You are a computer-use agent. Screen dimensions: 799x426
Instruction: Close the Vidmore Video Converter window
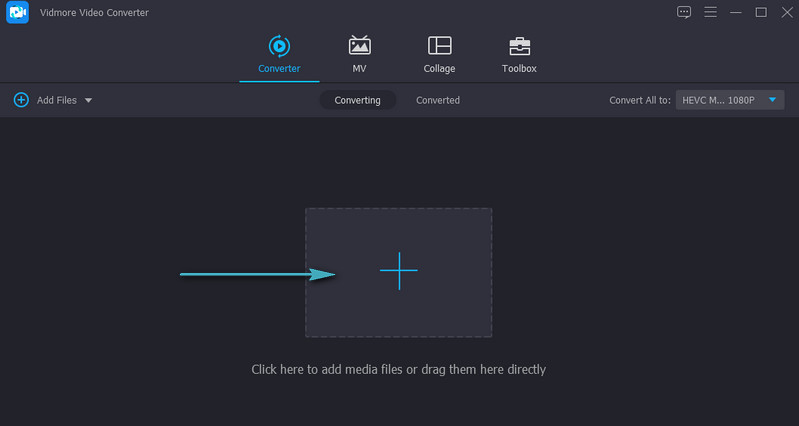[784, 12]
